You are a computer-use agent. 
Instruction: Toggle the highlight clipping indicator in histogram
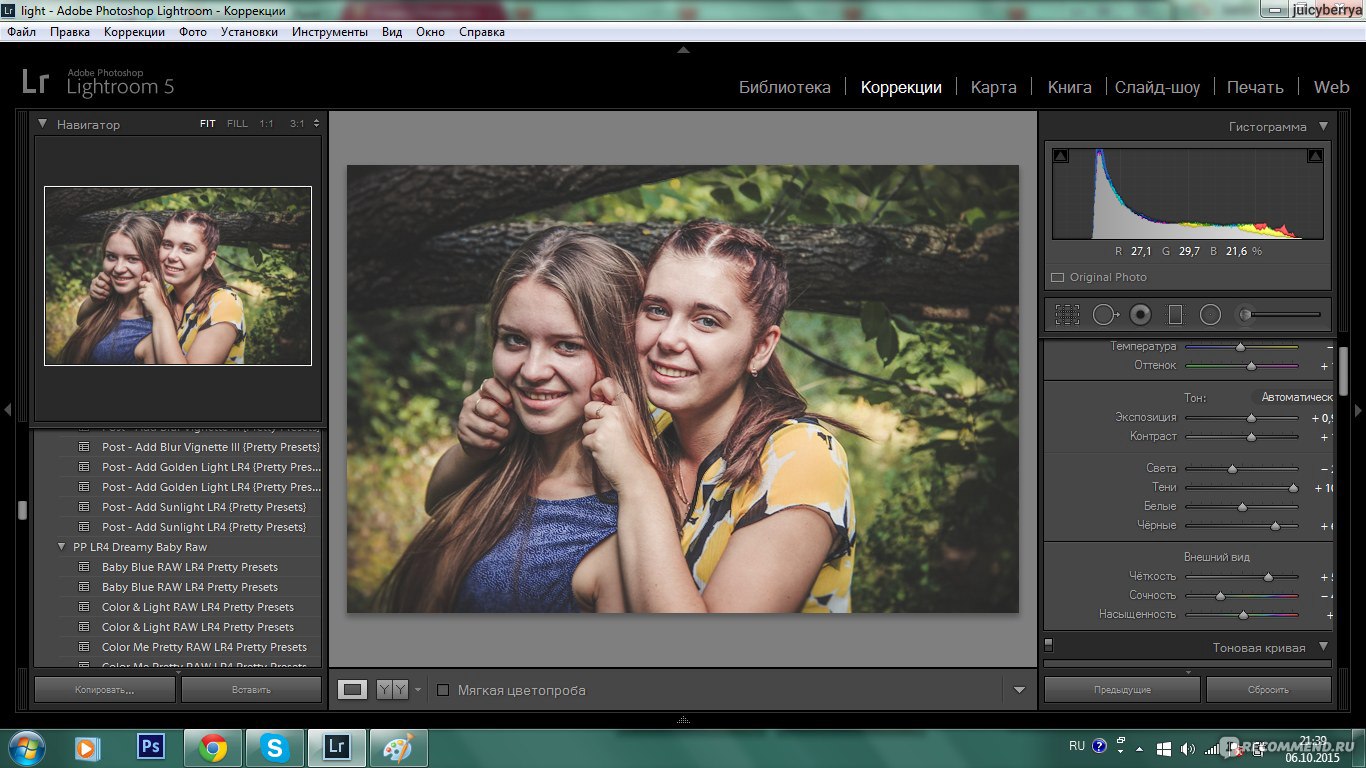[1315, 156]
